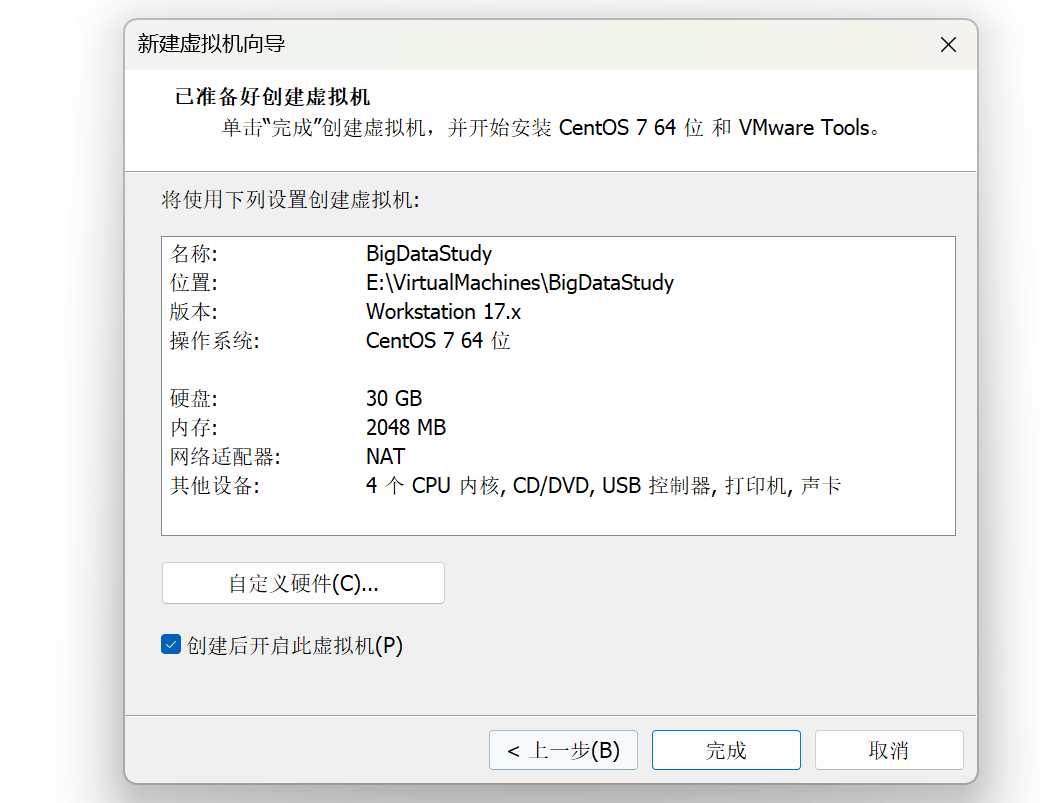The height and width of the screenshot is (803, 1062).
Task: Toggle the power-on-after-creation checkbox
Action: tap(170, 645)
